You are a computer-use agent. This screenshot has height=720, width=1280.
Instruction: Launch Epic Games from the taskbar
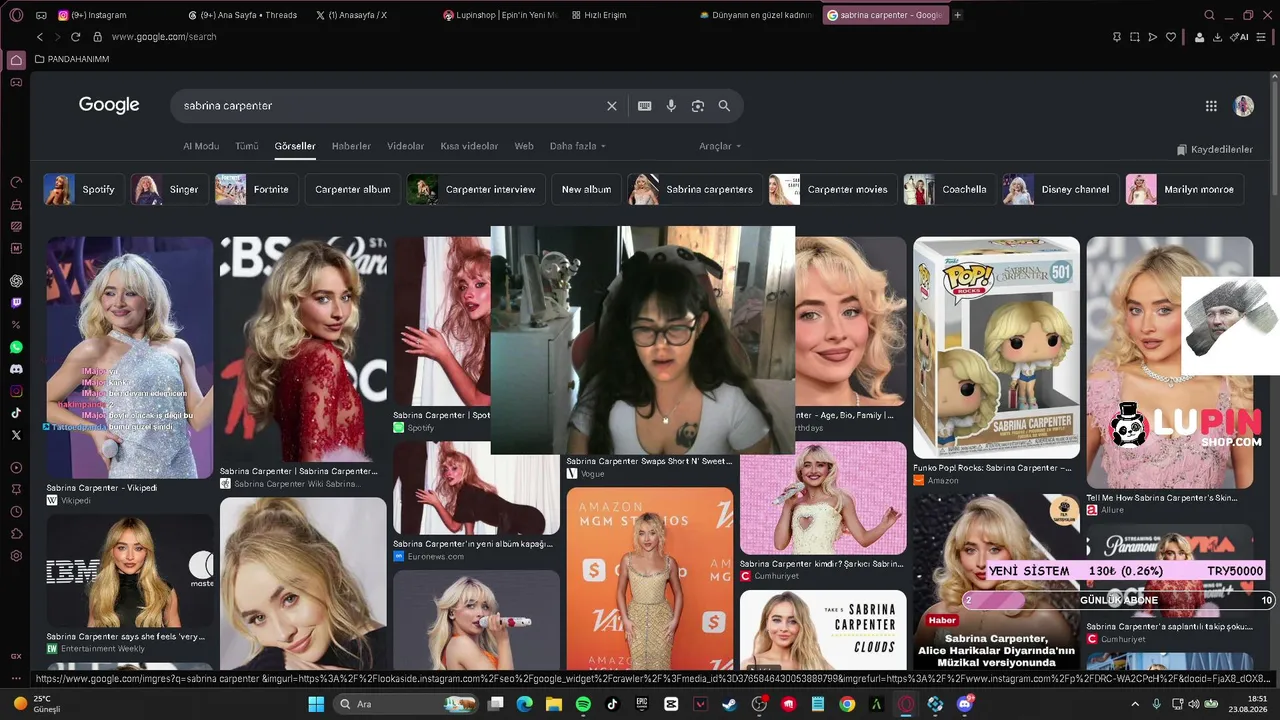(642, 704)
